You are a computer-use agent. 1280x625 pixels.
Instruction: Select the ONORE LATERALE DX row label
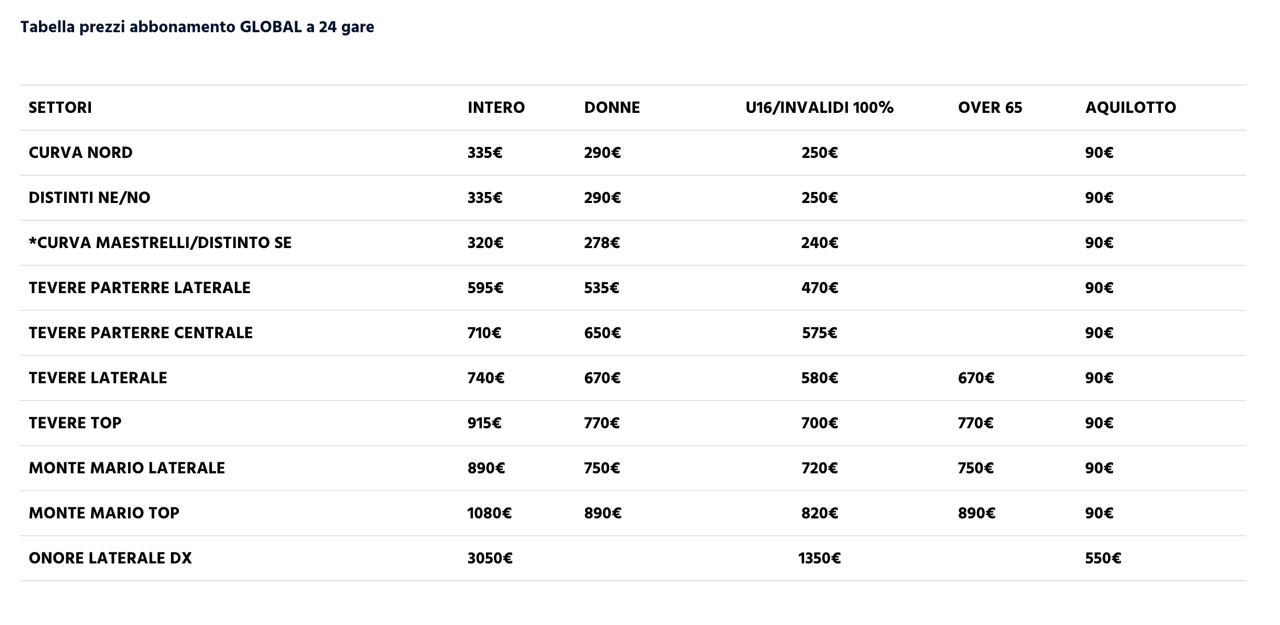coord(110,558)
